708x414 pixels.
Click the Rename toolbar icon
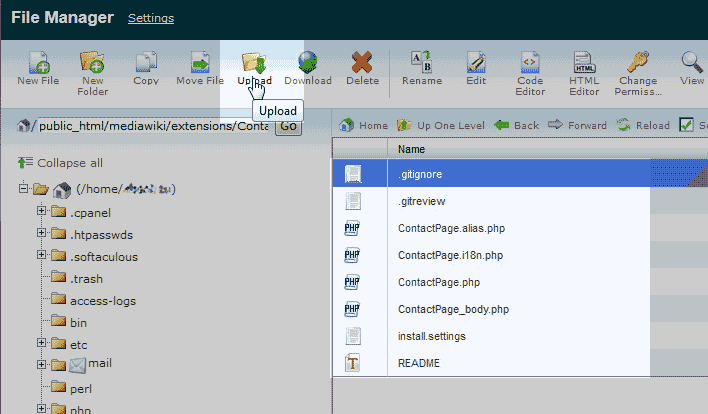tap(421, 63)
